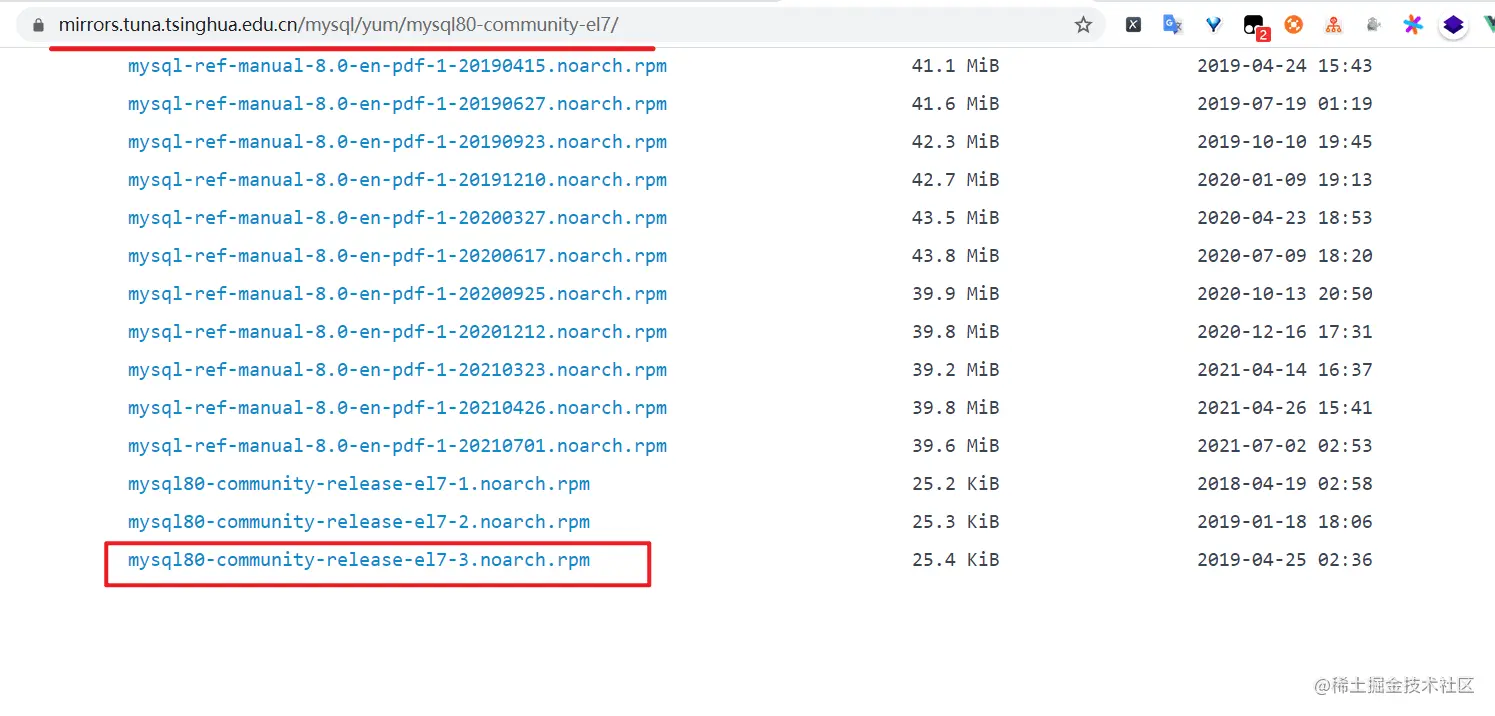Select the 43.8 MiB size text
Image resolution: width=1495 pixels, height=716 pixels.
955,256
